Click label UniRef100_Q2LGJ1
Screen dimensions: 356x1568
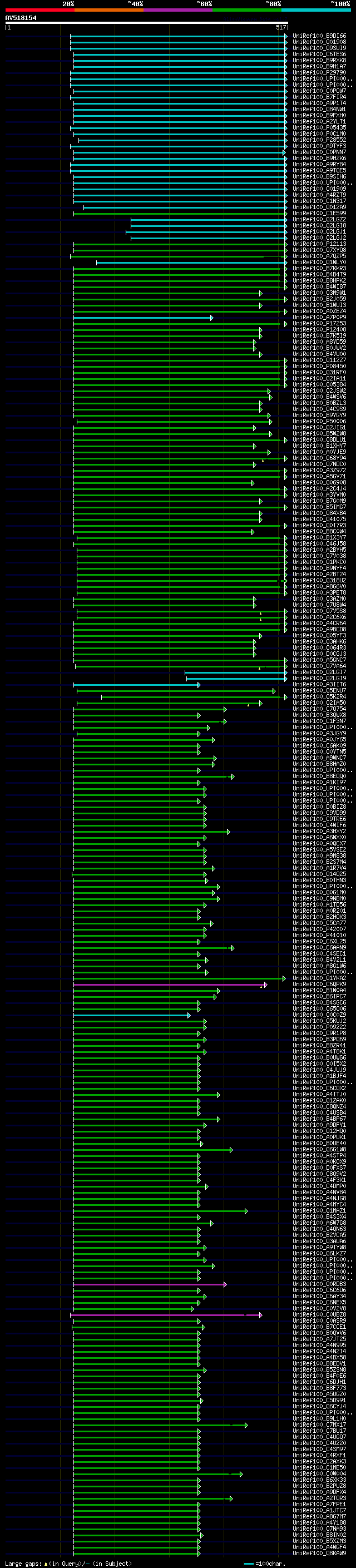pyautogui.click(x=319, y=232)
